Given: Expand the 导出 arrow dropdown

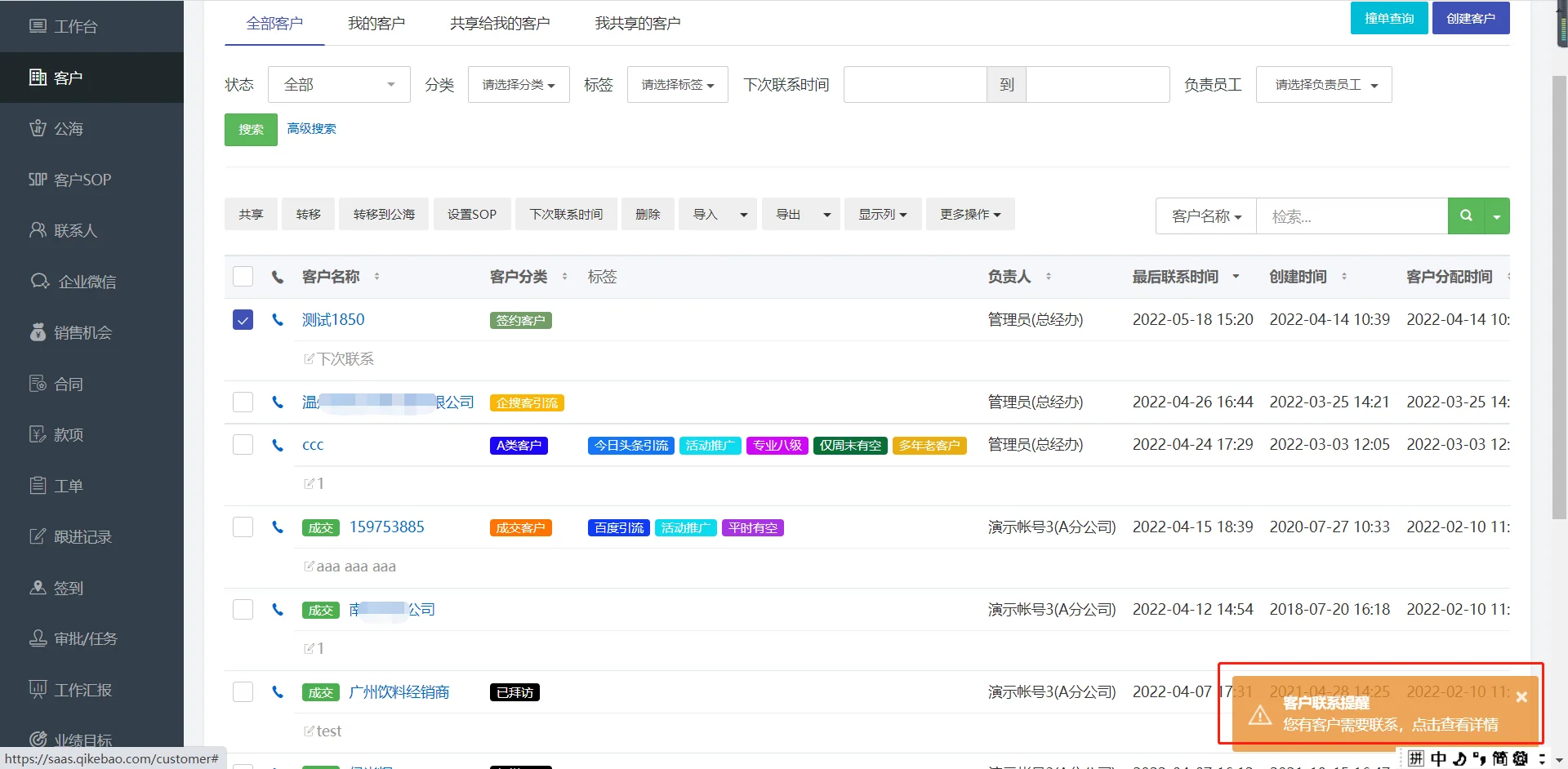Looking at the screenshot, I should point(827,215).
